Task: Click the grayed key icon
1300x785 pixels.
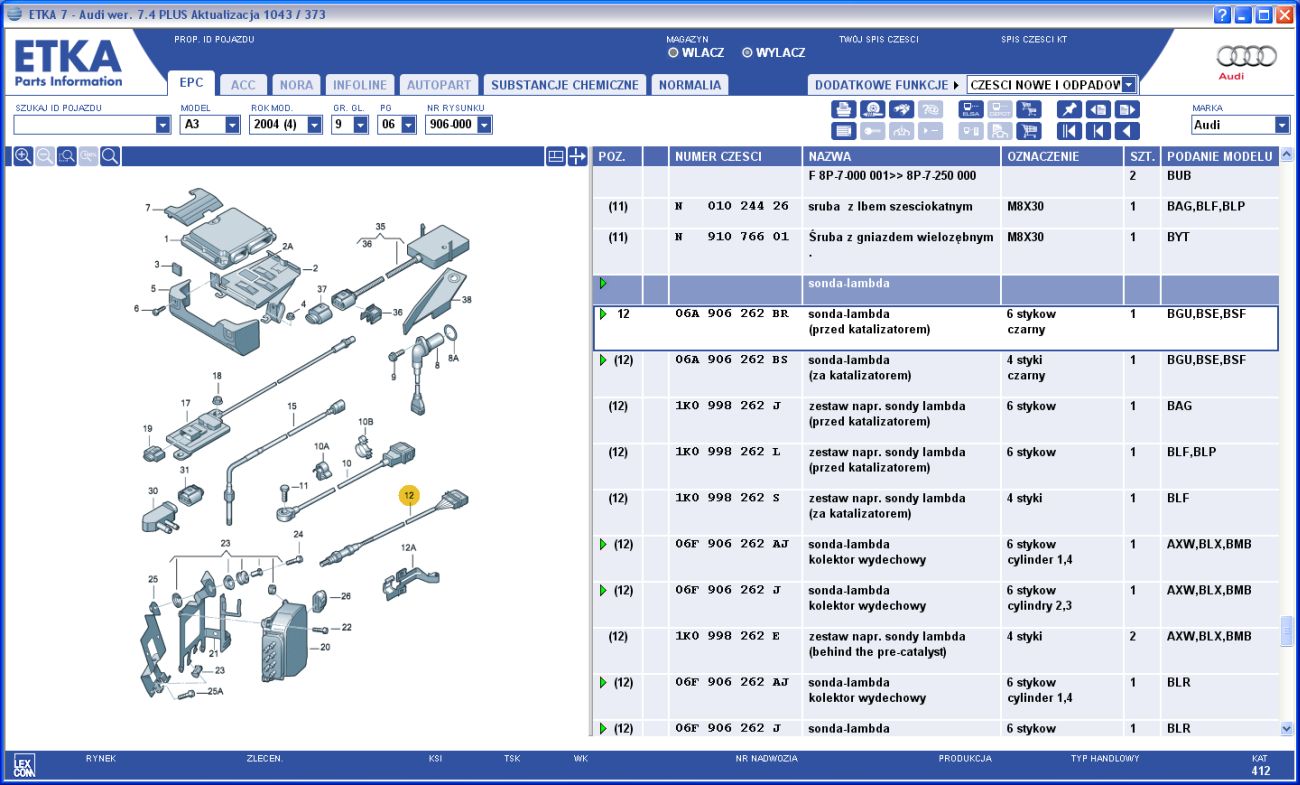Action: pos(873,131)
